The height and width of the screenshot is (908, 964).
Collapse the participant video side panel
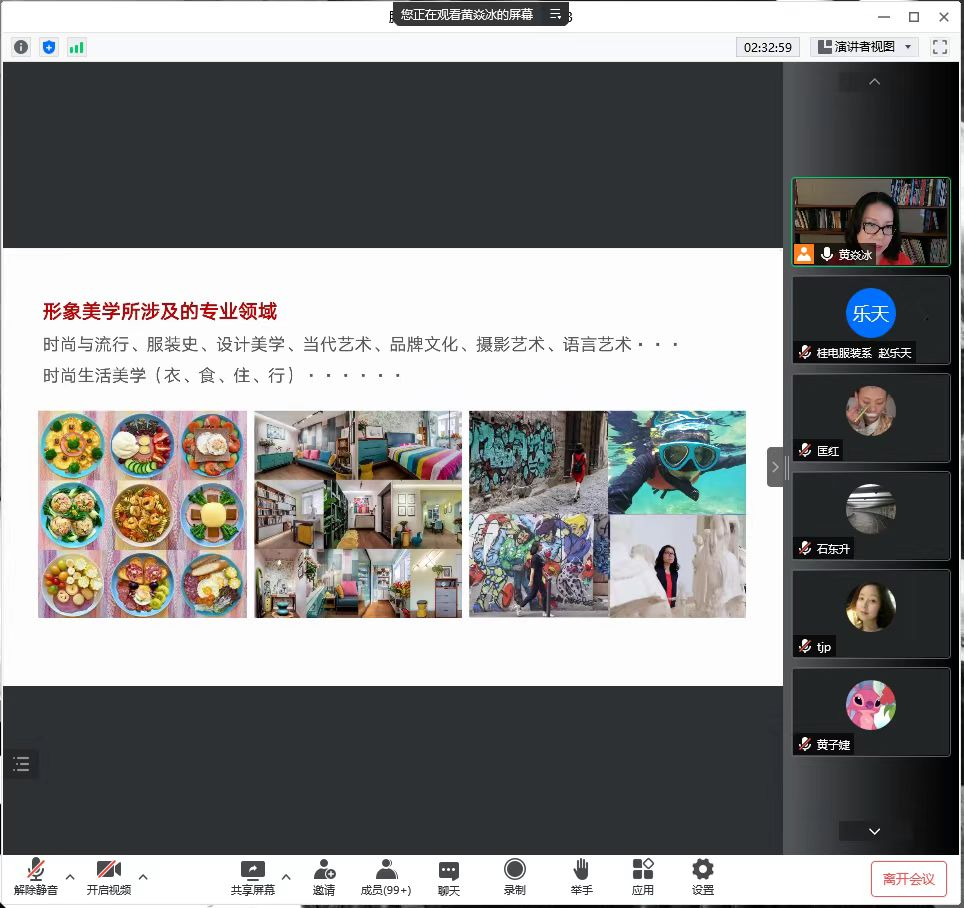(x=775, y=467)
